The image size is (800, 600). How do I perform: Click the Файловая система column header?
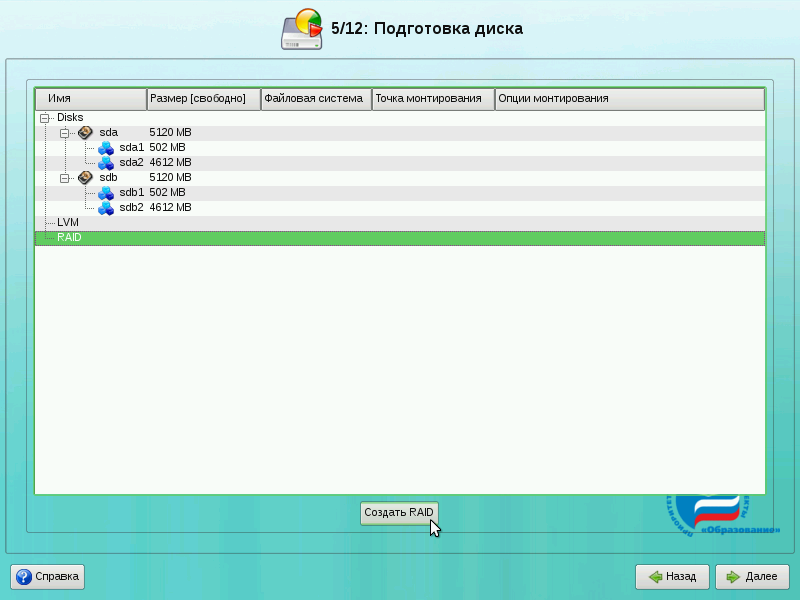[x=316, y=99]
